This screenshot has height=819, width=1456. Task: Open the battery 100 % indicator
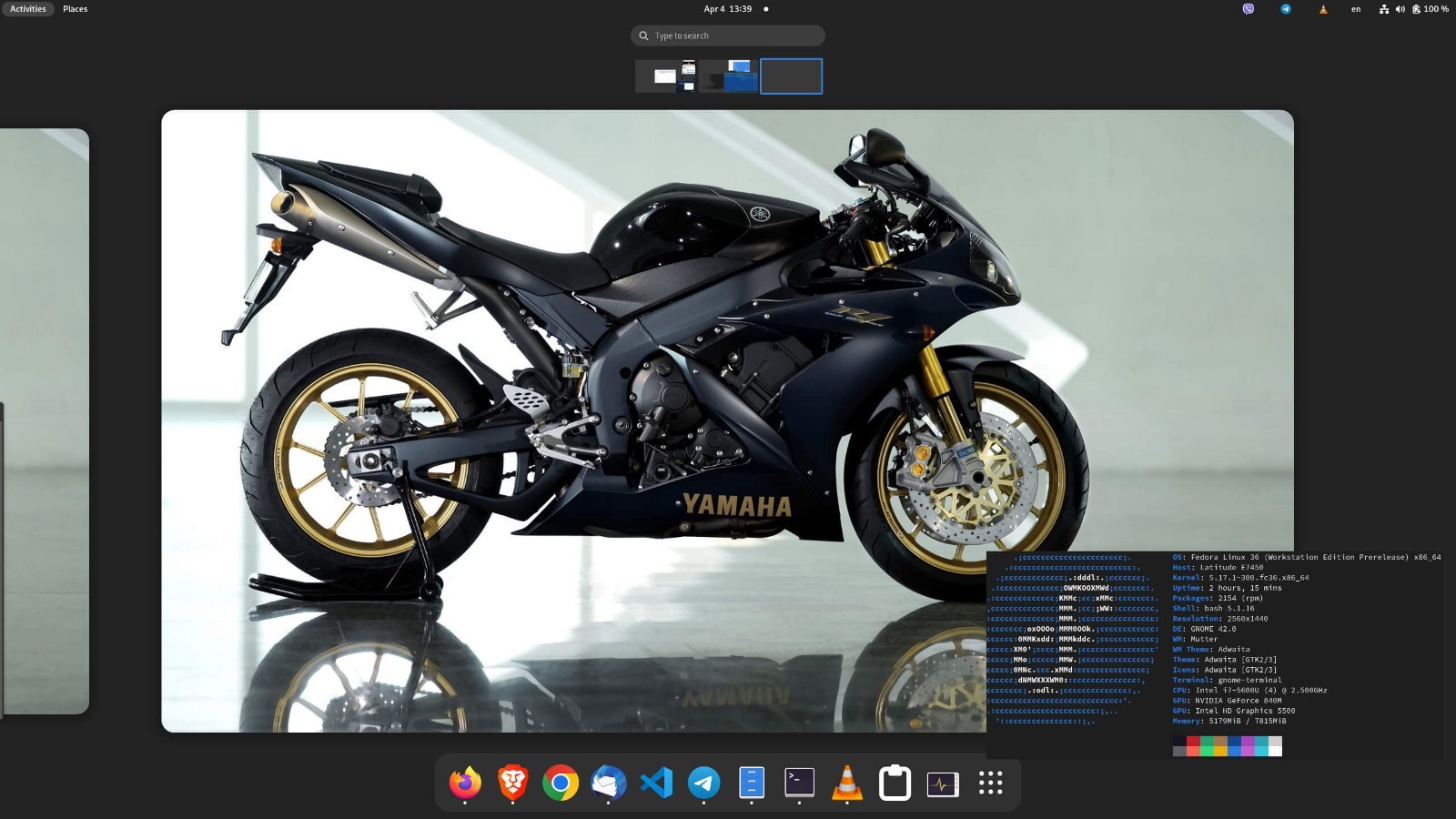tap(1431, 9)
